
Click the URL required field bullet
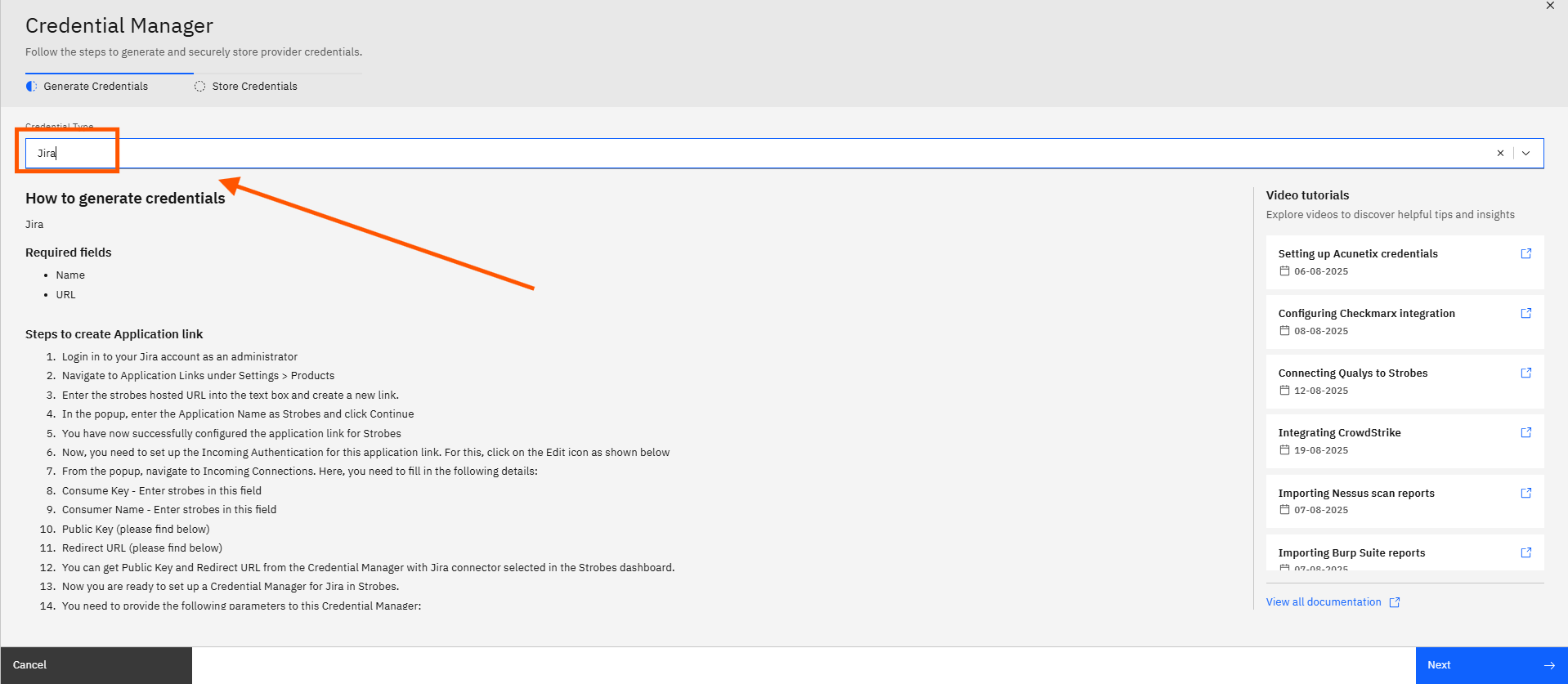pos(65,295)
